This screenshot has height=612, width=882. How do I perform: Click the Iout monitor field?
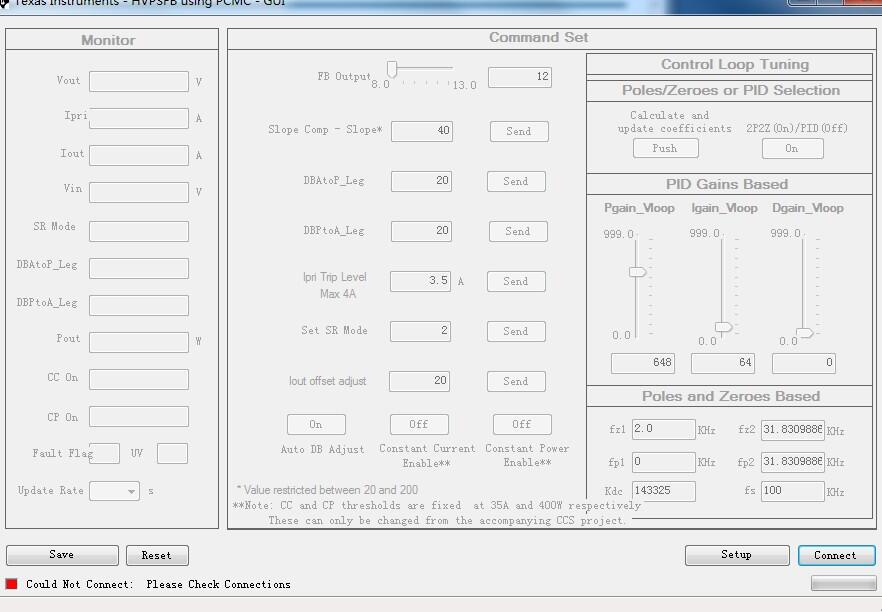pos(139,156)
